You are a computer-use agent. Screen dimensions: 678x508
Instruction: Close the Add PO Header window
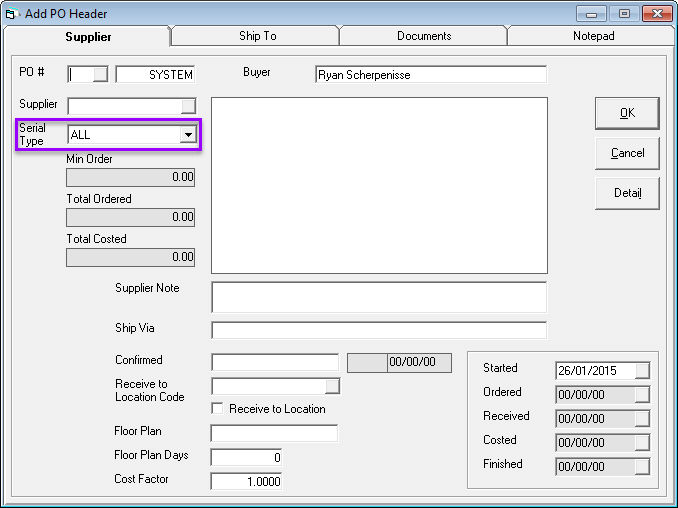(657, 14)
